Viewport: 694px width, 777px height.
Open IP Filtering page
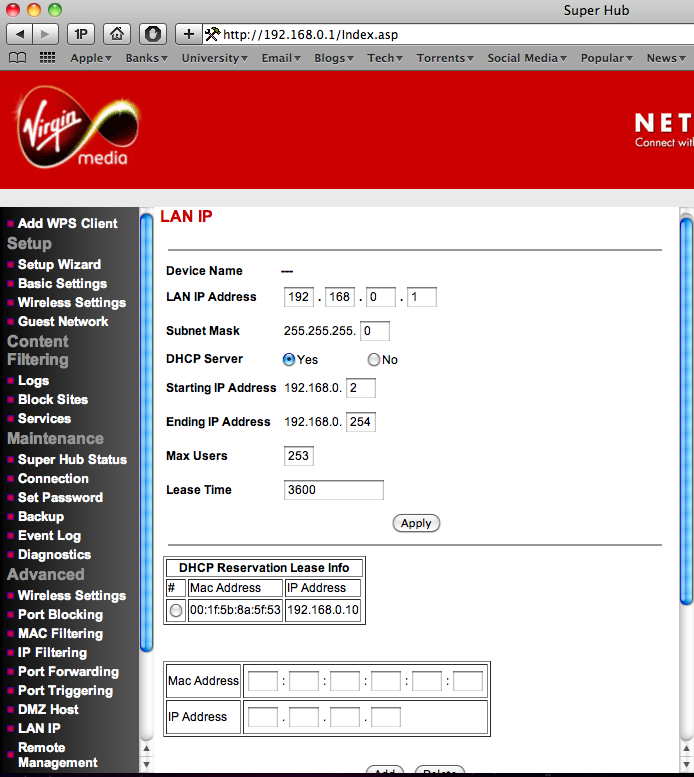tap(53, 653)
